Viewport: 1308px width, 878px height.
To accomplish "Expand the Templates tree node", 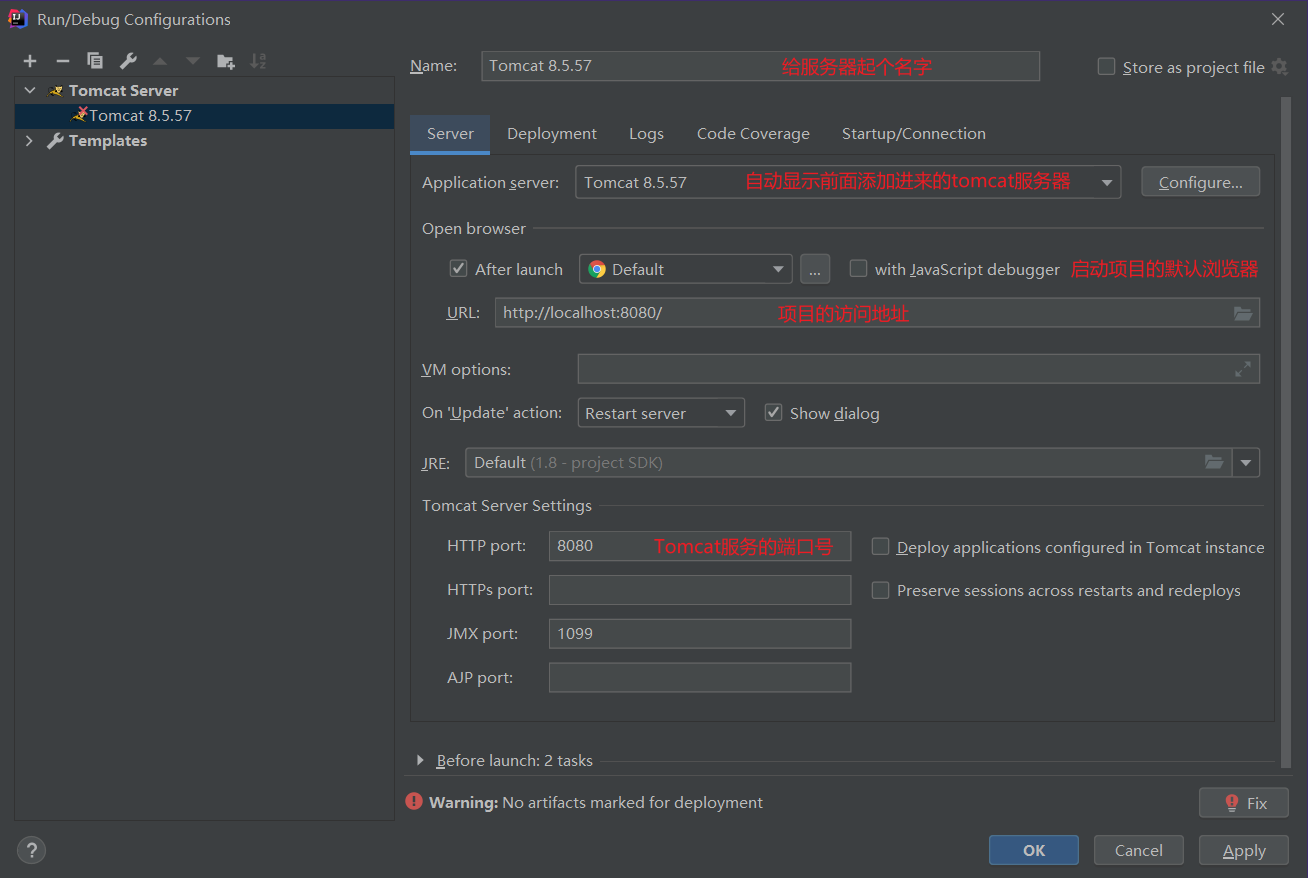I will (x=29, y=141).
